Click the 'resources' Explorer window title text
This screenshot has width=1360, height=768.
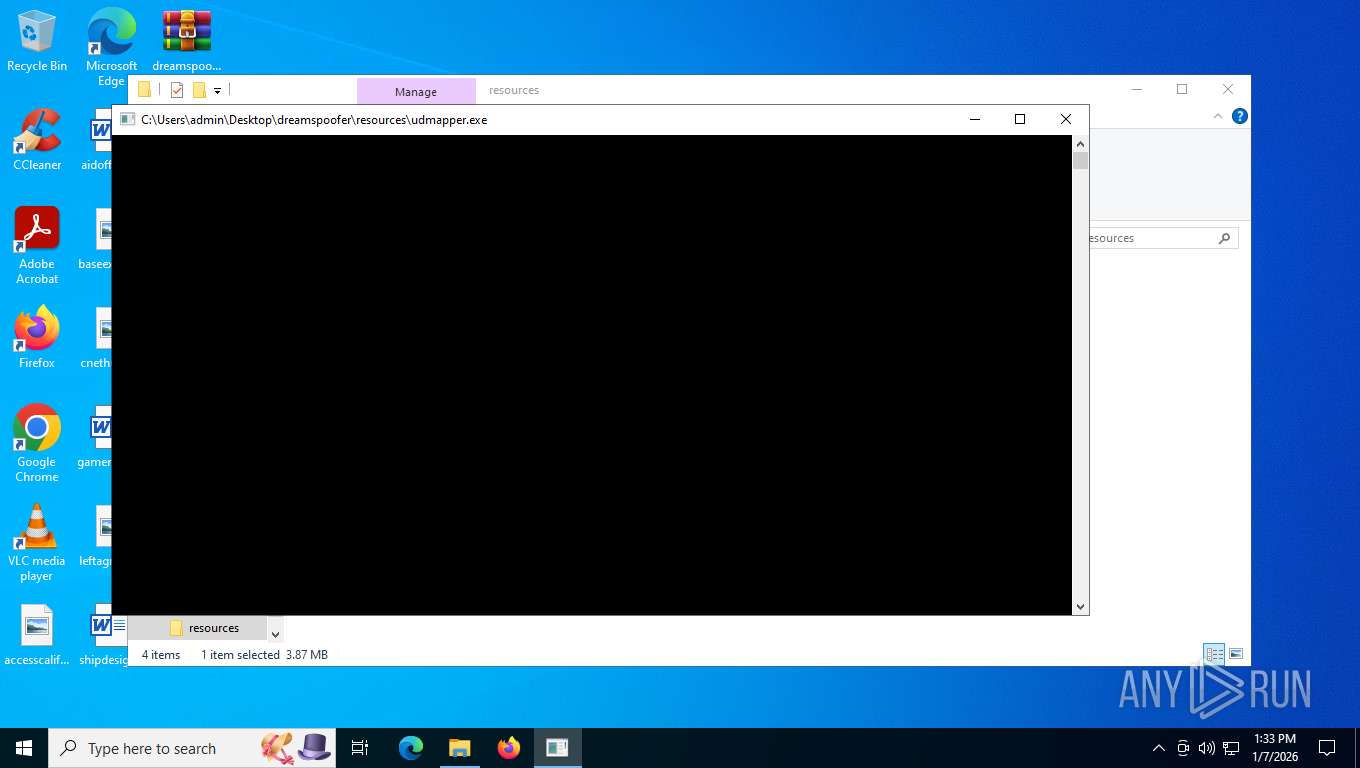pyautogui.click(x=514, y=90)
